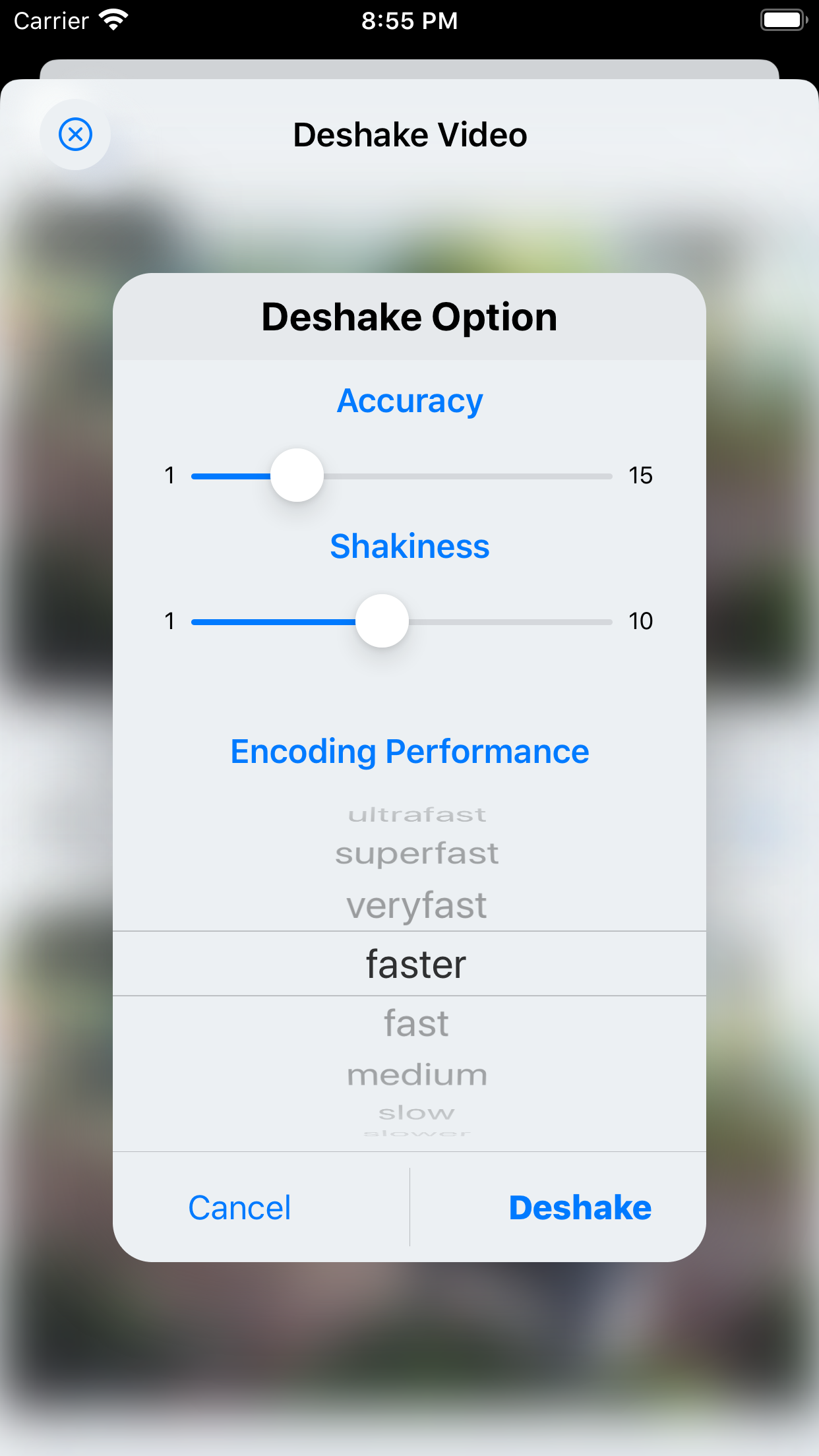The width and height of the screenshot is (819, 1456).
Task: Tap the Encoding Performance heading
Action: (409, 752)
